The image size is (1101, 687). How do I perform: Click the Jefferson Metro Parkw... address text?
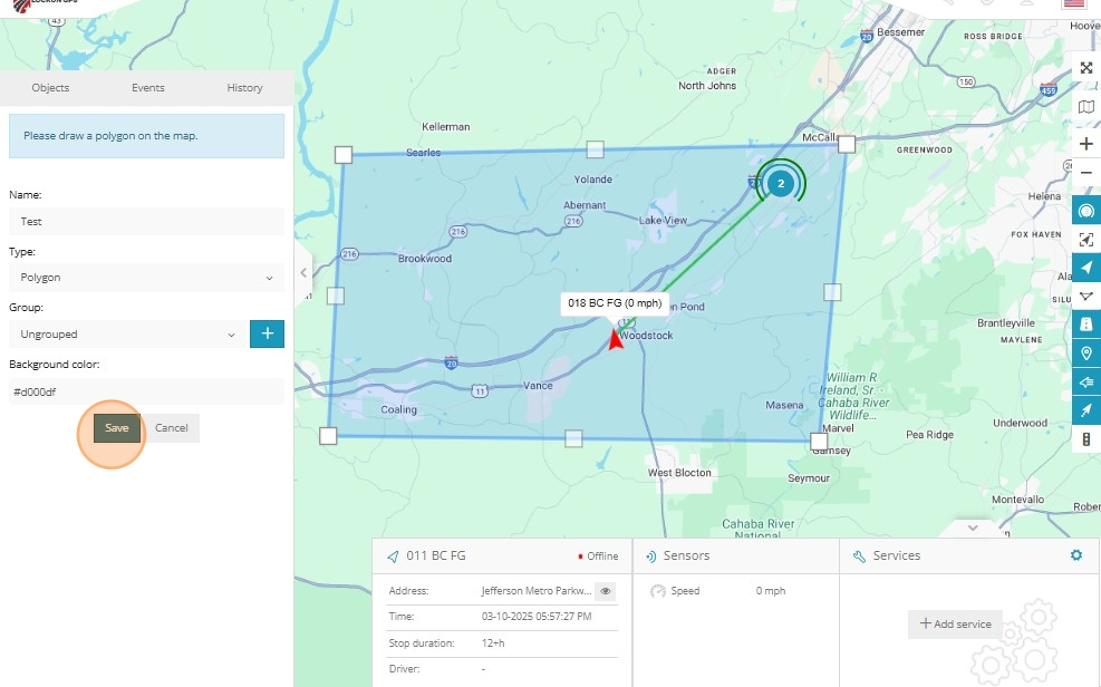536,591
